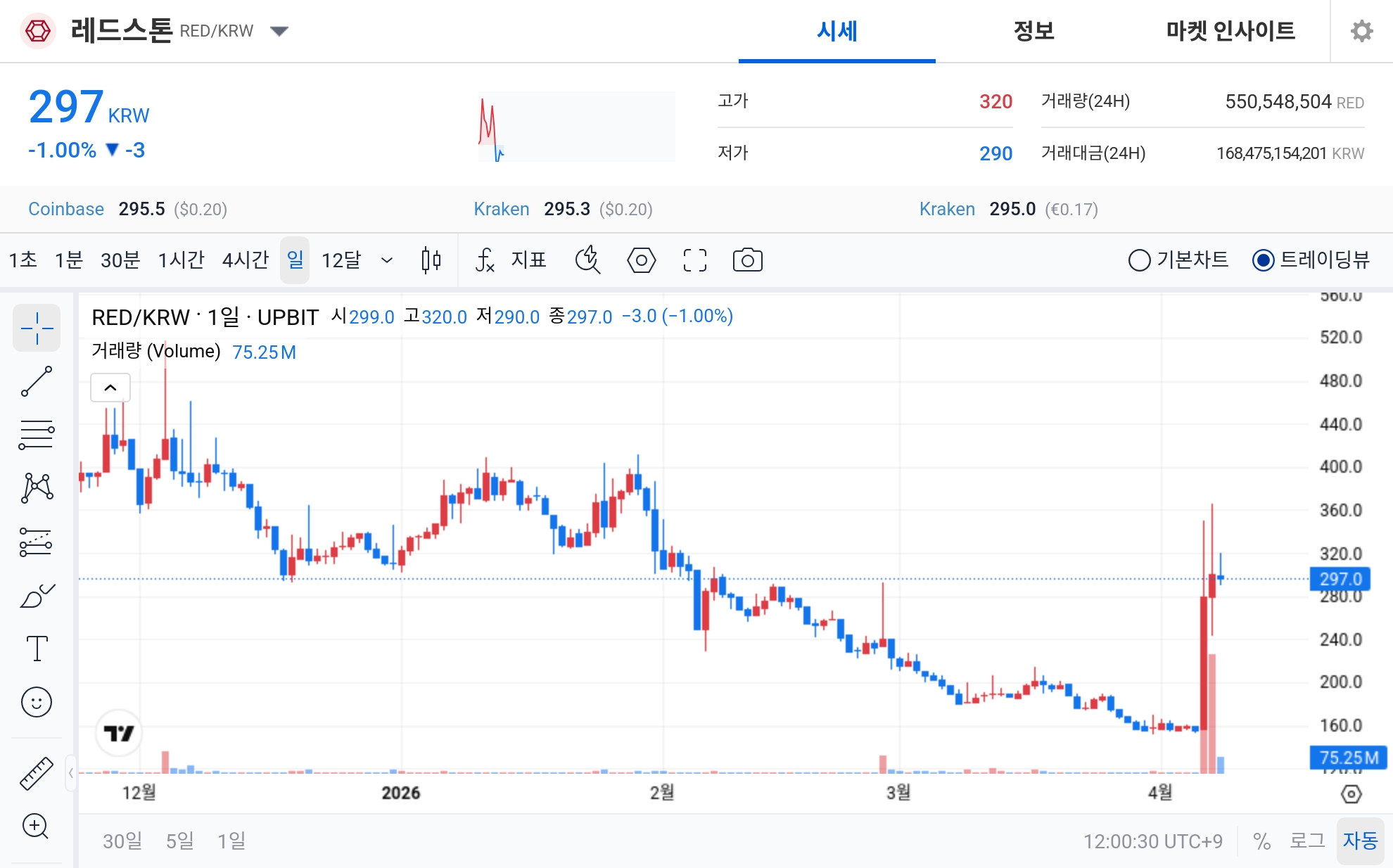The image size is (1393, 868).
Task: Switch to the 정보 tab
Action: click(x=1033, y=31)
